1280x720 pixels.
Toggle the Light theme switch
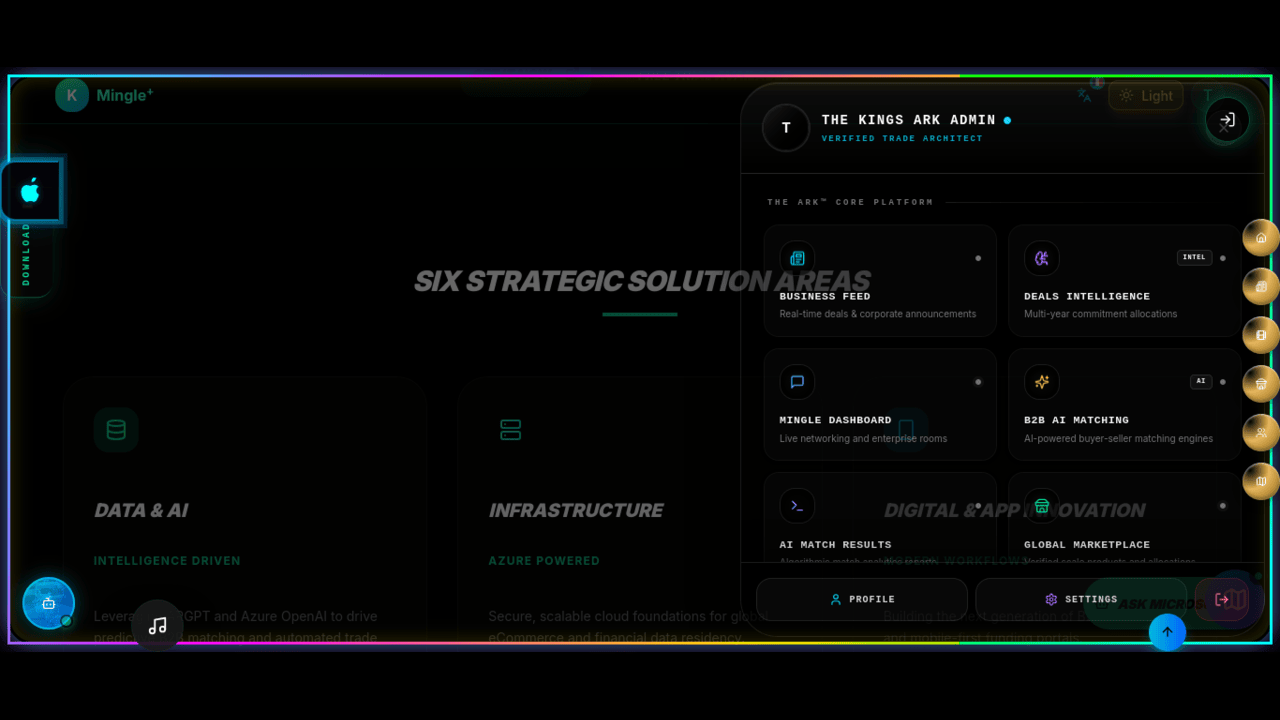[1146, 96]
